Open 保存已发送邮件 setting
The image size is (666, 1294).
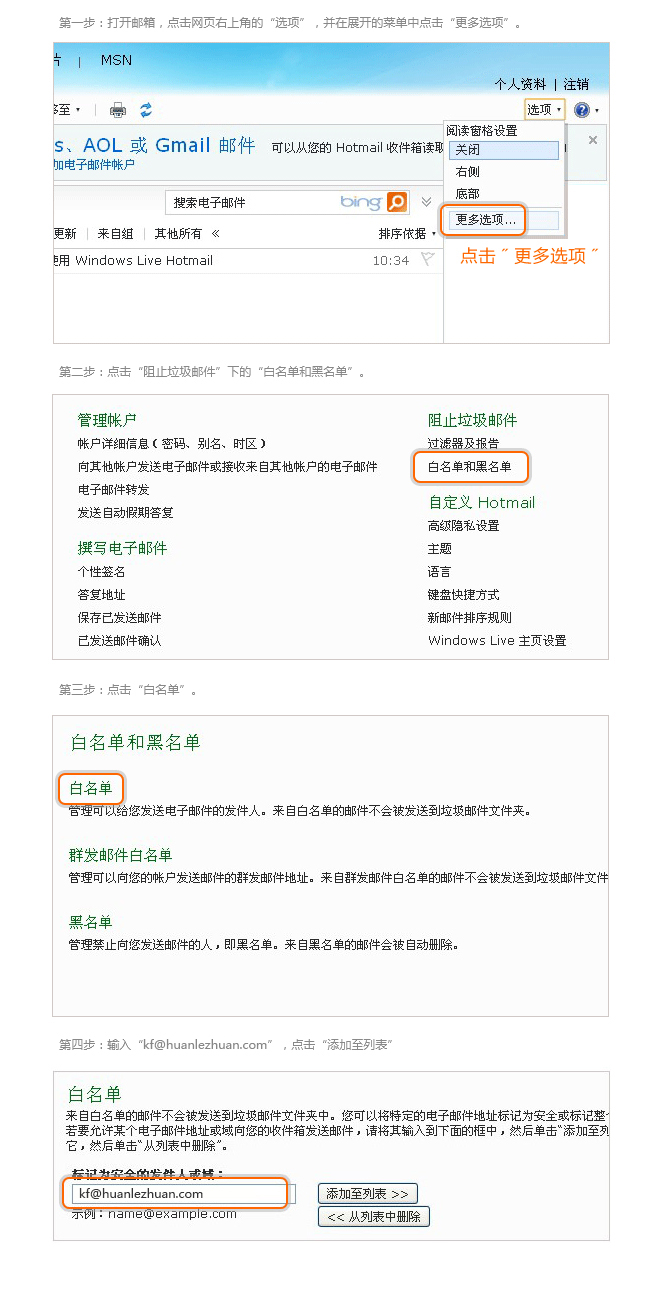[120, 617]
